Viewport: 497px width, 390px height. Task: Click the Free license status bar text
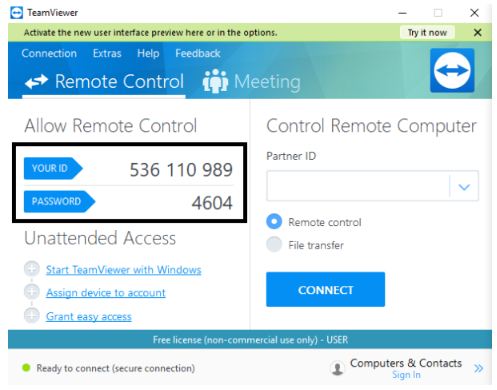tap(250, 340)
